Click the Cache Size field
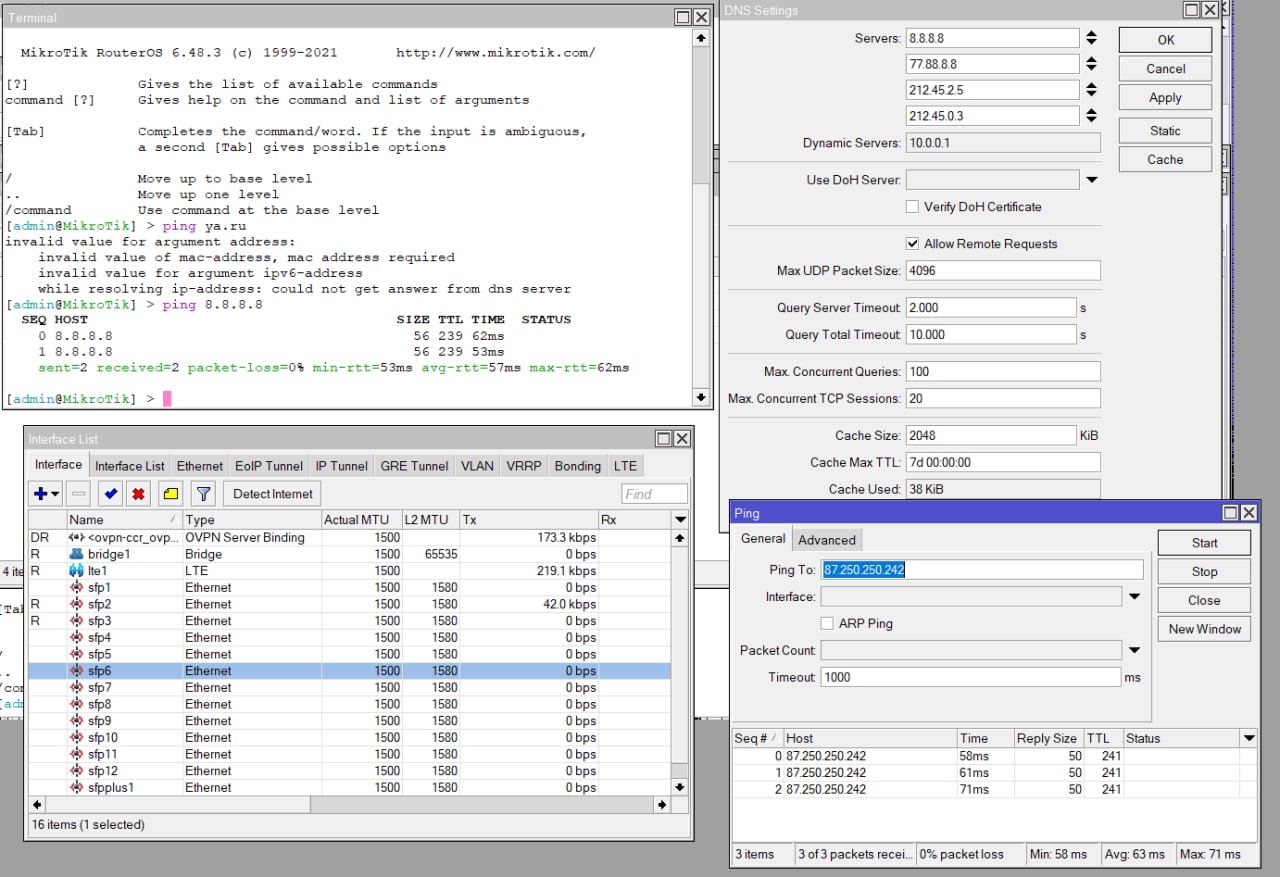1280x877 pixels. point(991,436)
